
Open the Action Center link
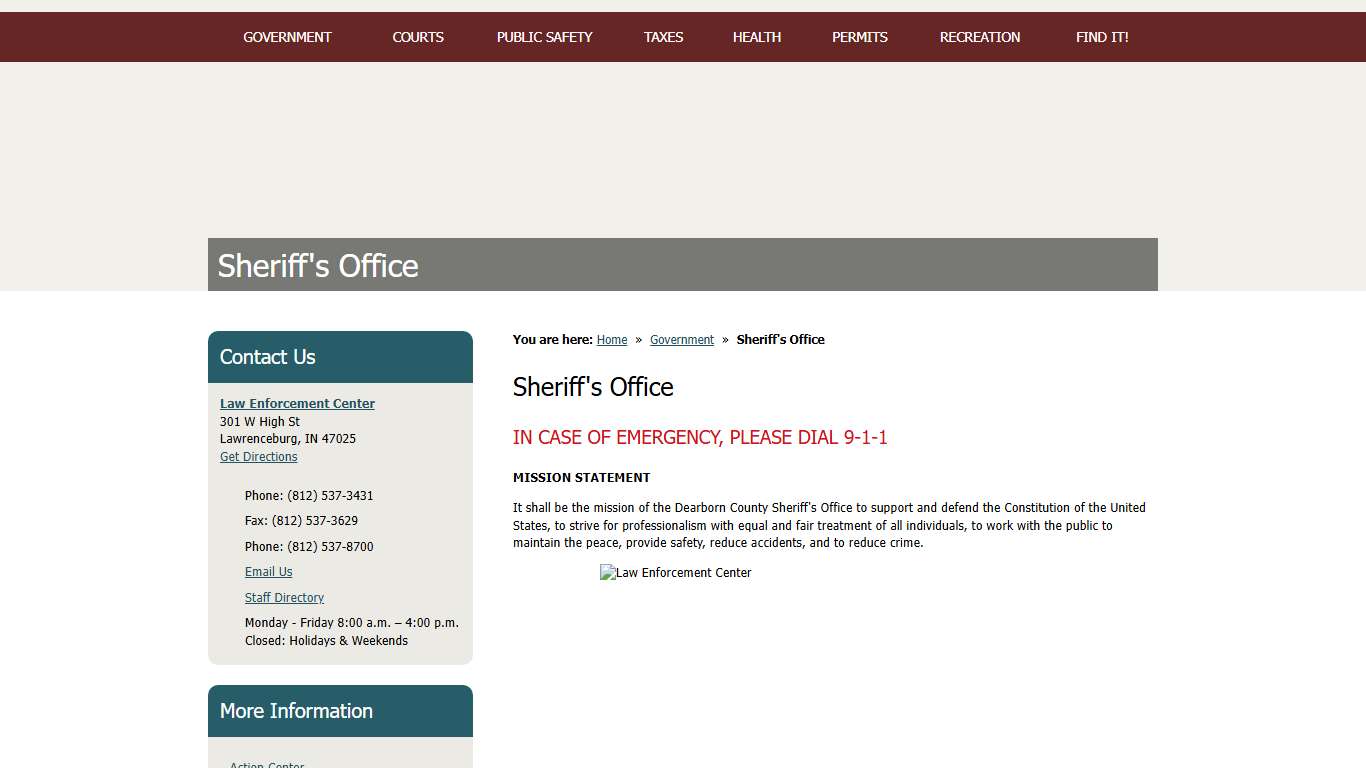(x=266, y=764)
